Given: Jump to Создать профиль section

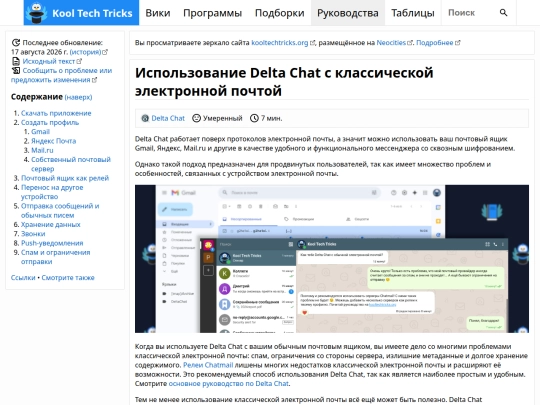Looking at the screenshot, I should point(50,122).
